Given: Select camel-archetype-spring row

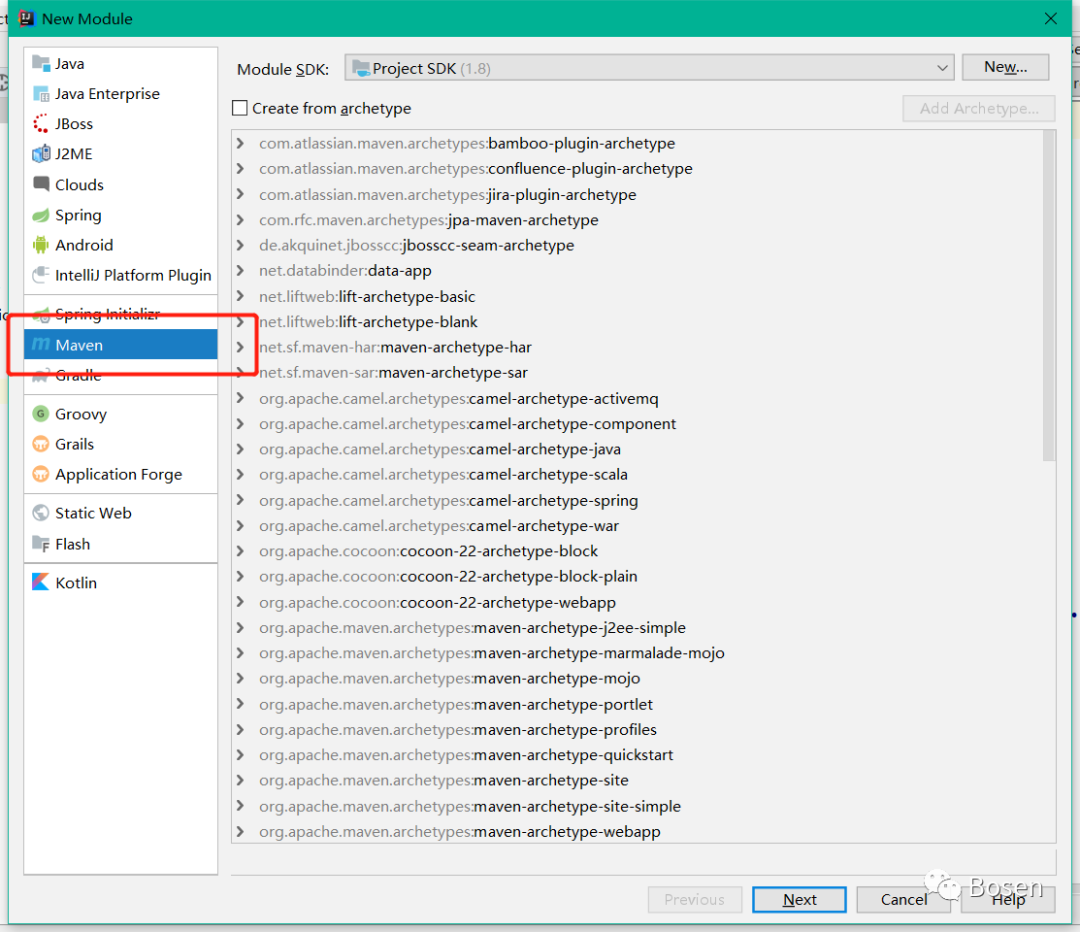Looking at the screenshot, I should tap(637, 500).
